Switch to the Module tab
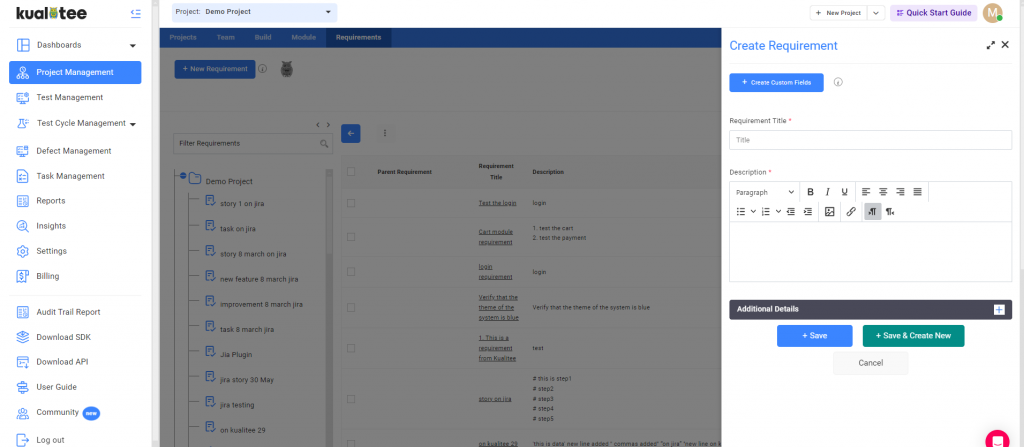This screenshot has width=1024, height=447. coord(303,37)
